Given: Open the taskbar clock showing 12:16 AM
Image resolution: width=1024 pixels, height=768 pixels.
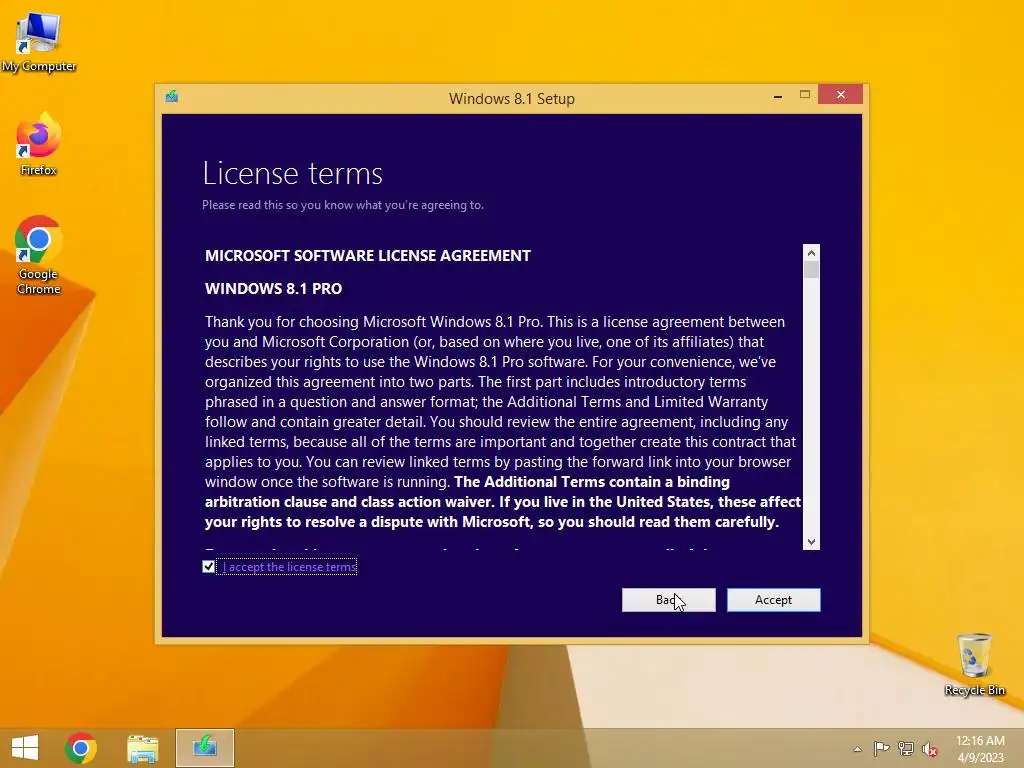Looking at the screenshot, I should [x=980, y=749].
